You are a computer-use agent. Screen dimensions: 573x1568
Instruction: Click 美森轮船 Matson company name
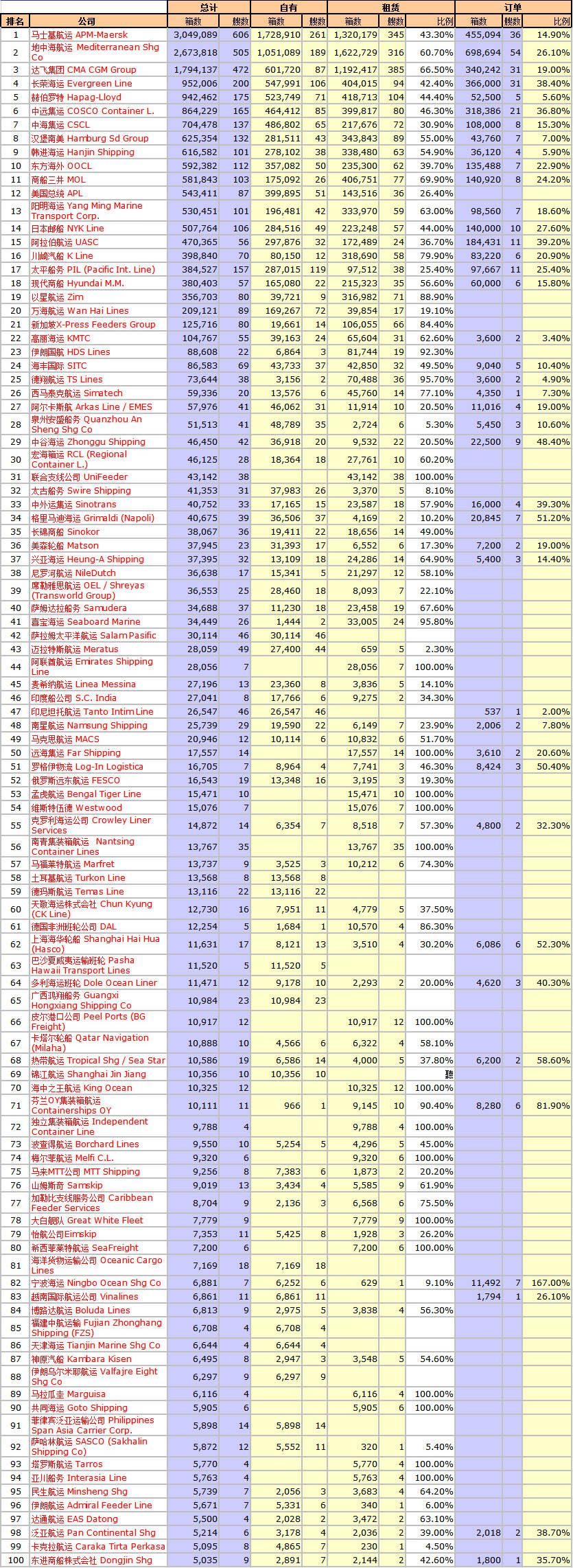pyautogui.click(x=65, y=545)
